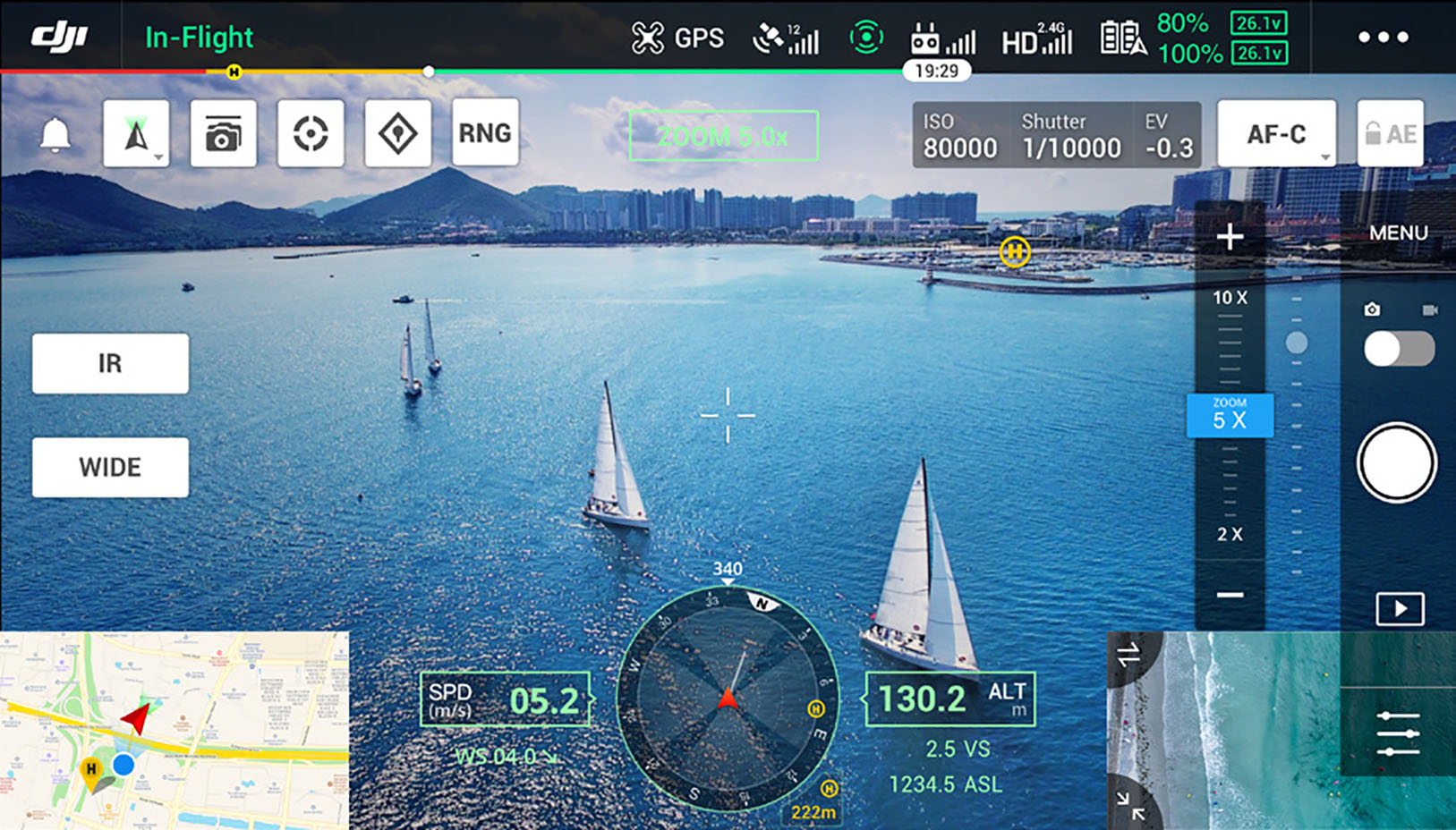Image resolution: width=1456 pixels, height=830 pixels.
Task: Open camera parameter sliders icon
Action: [x=1398, y=733]
